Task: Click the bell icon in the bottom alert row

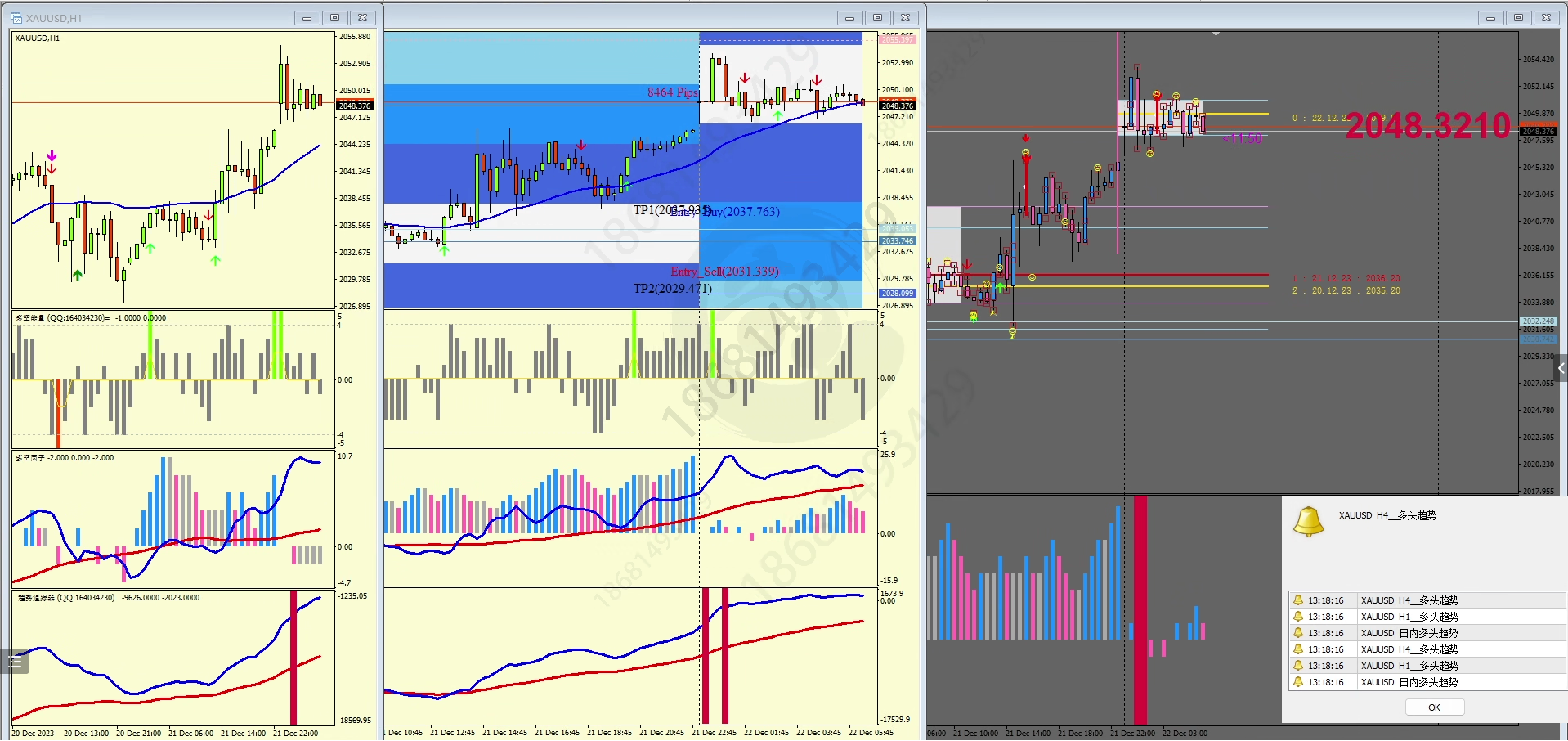Action: [x=1298, y=682]
